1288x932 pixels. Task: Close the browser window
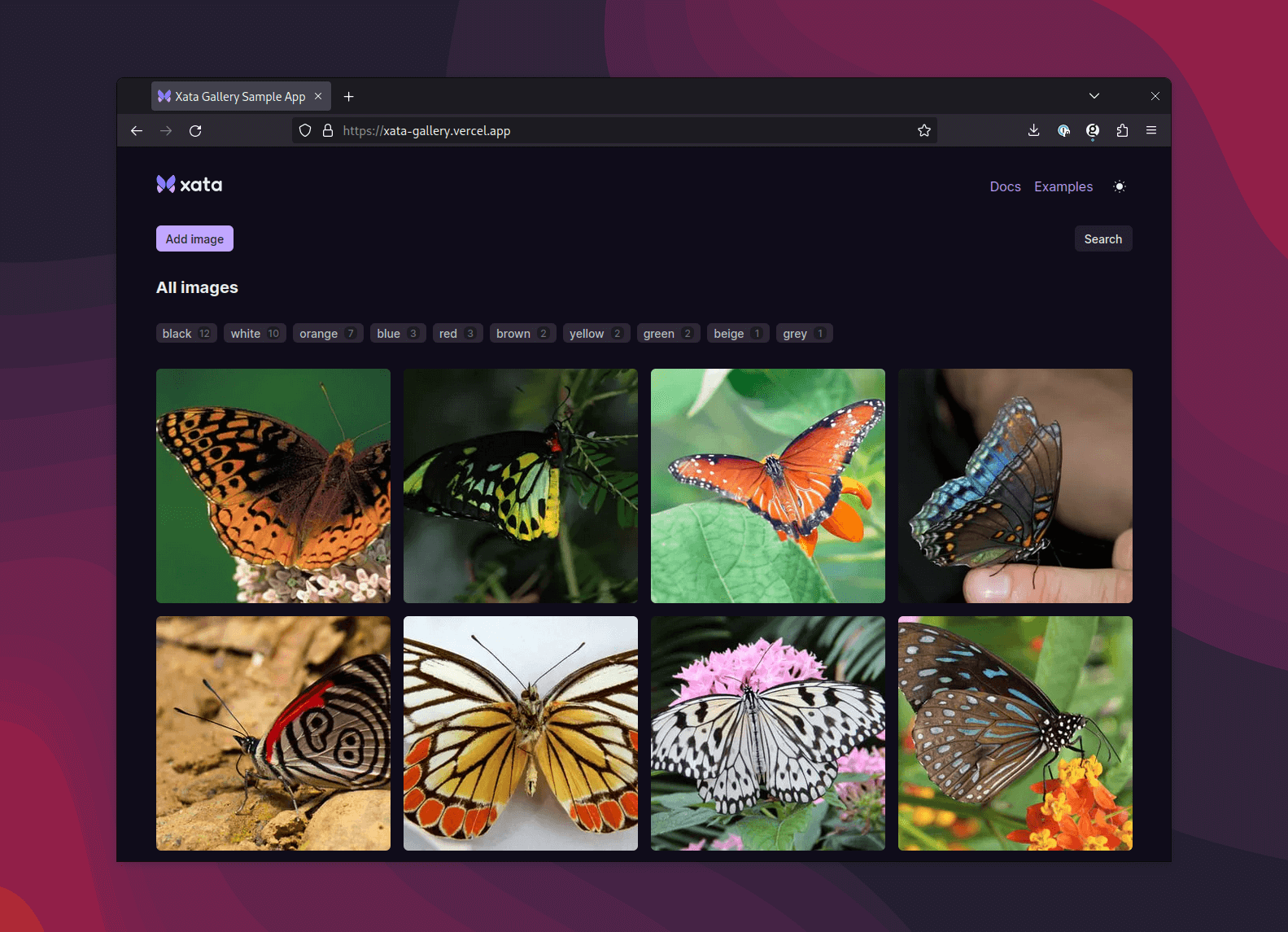(x=1155, y=96)
